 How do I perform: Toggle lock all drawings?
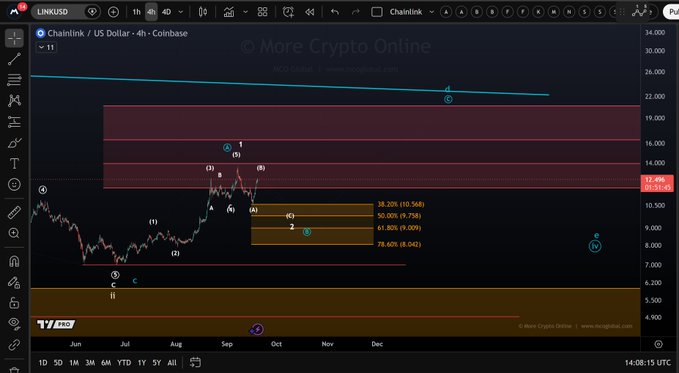pos(14,303)
